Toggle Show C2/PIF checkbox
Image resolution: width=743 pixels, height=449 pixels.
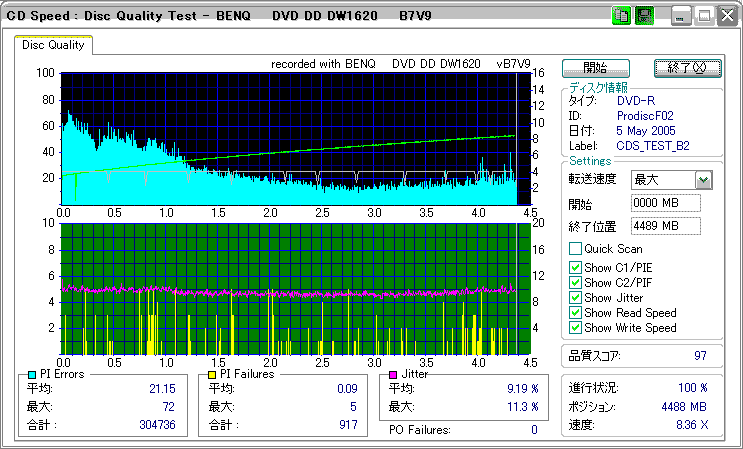point(575,282)
